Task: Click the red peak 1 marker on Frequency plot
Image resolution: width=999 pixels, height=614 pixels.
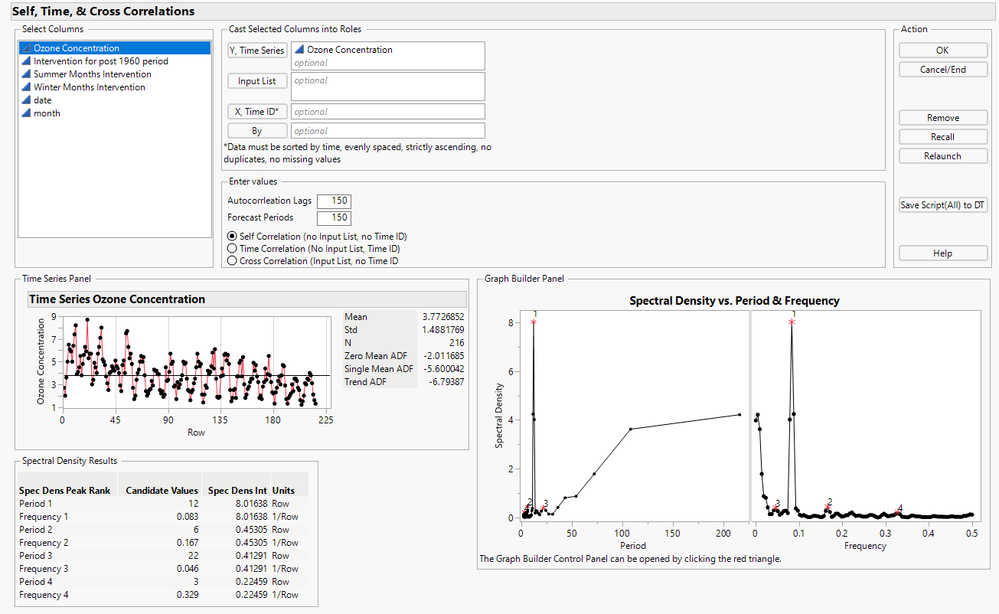Action: pyautogui.click(x=792, y=323)
